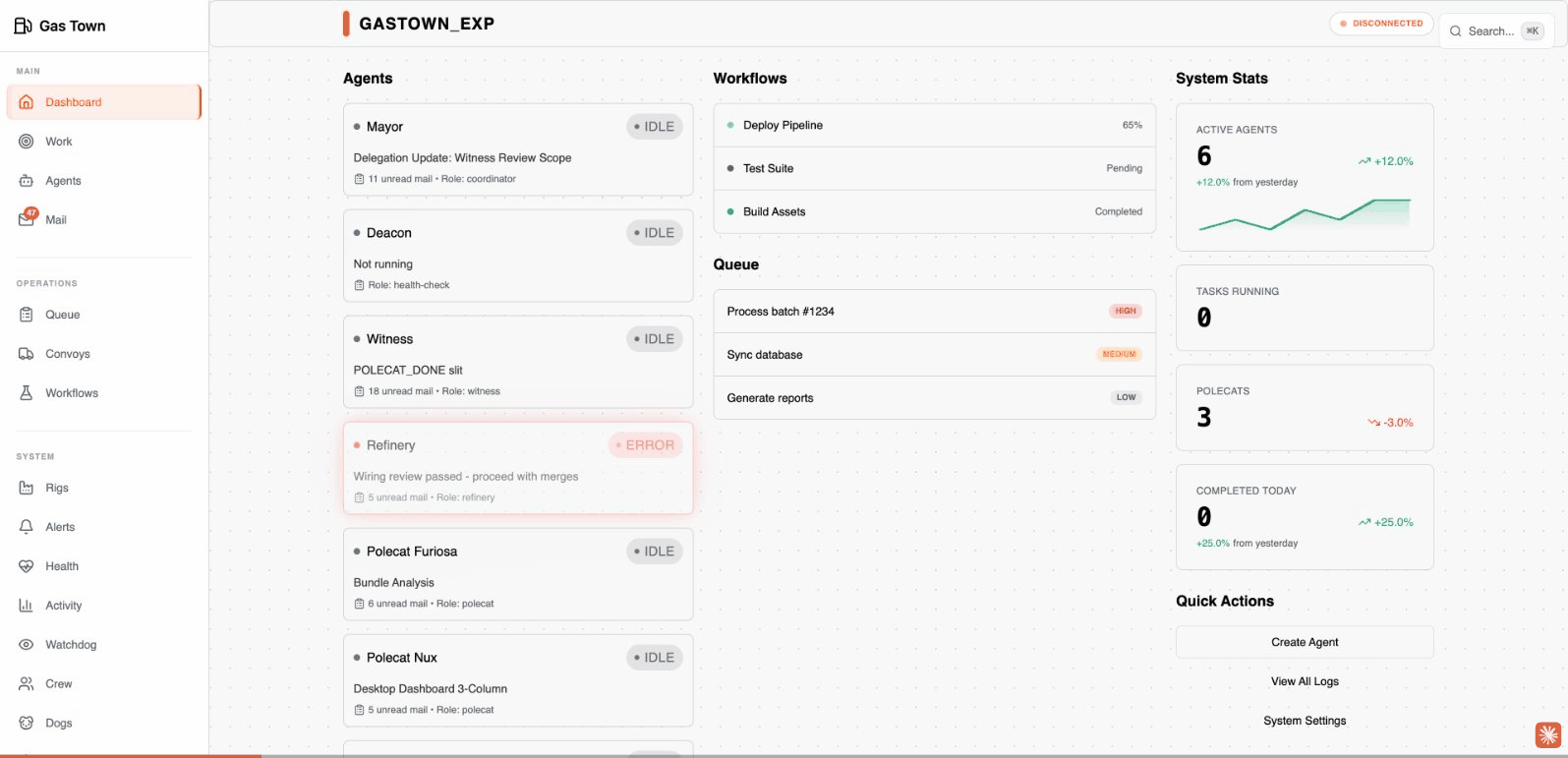The image size is (1568, 758).
Task: Click the Work target icon
Action: [x=27, y=142]
